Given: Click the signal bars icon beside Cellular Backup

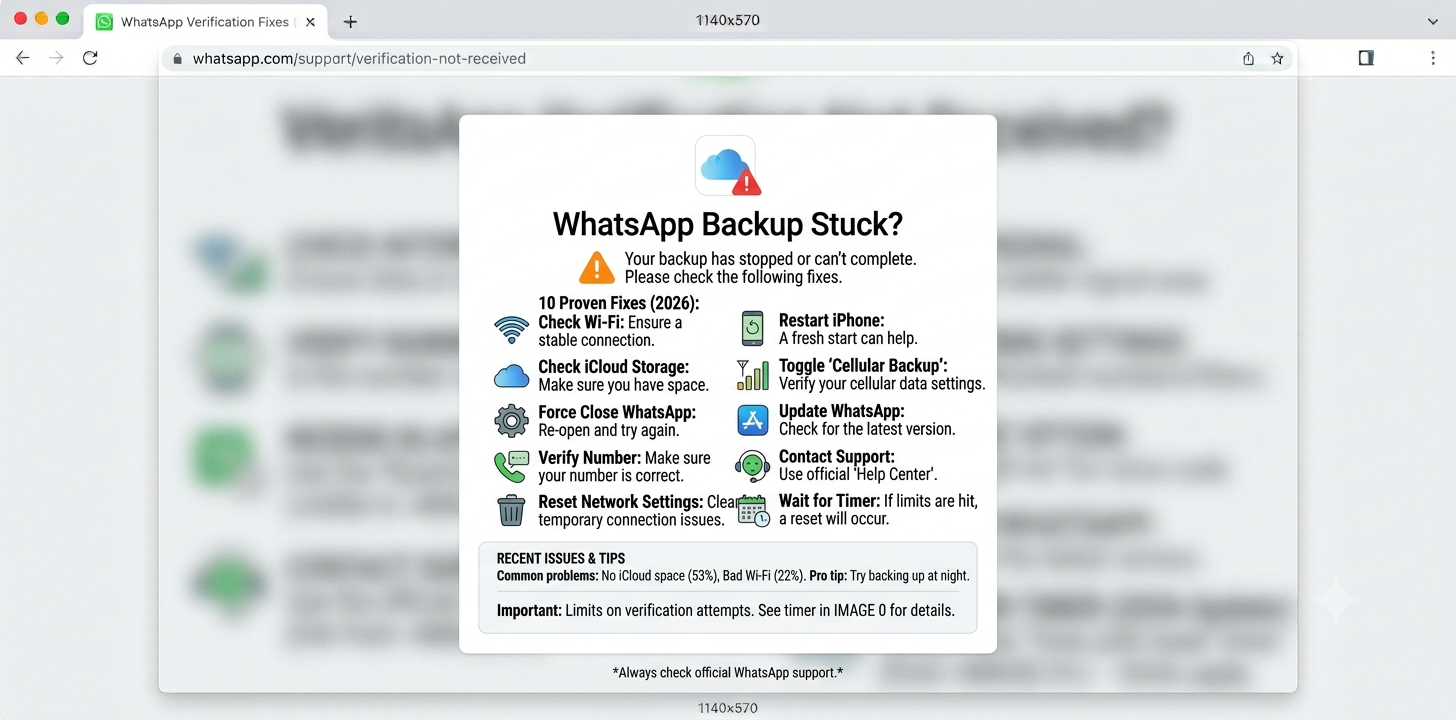Looking at the screenshot, I should (752, 375).
